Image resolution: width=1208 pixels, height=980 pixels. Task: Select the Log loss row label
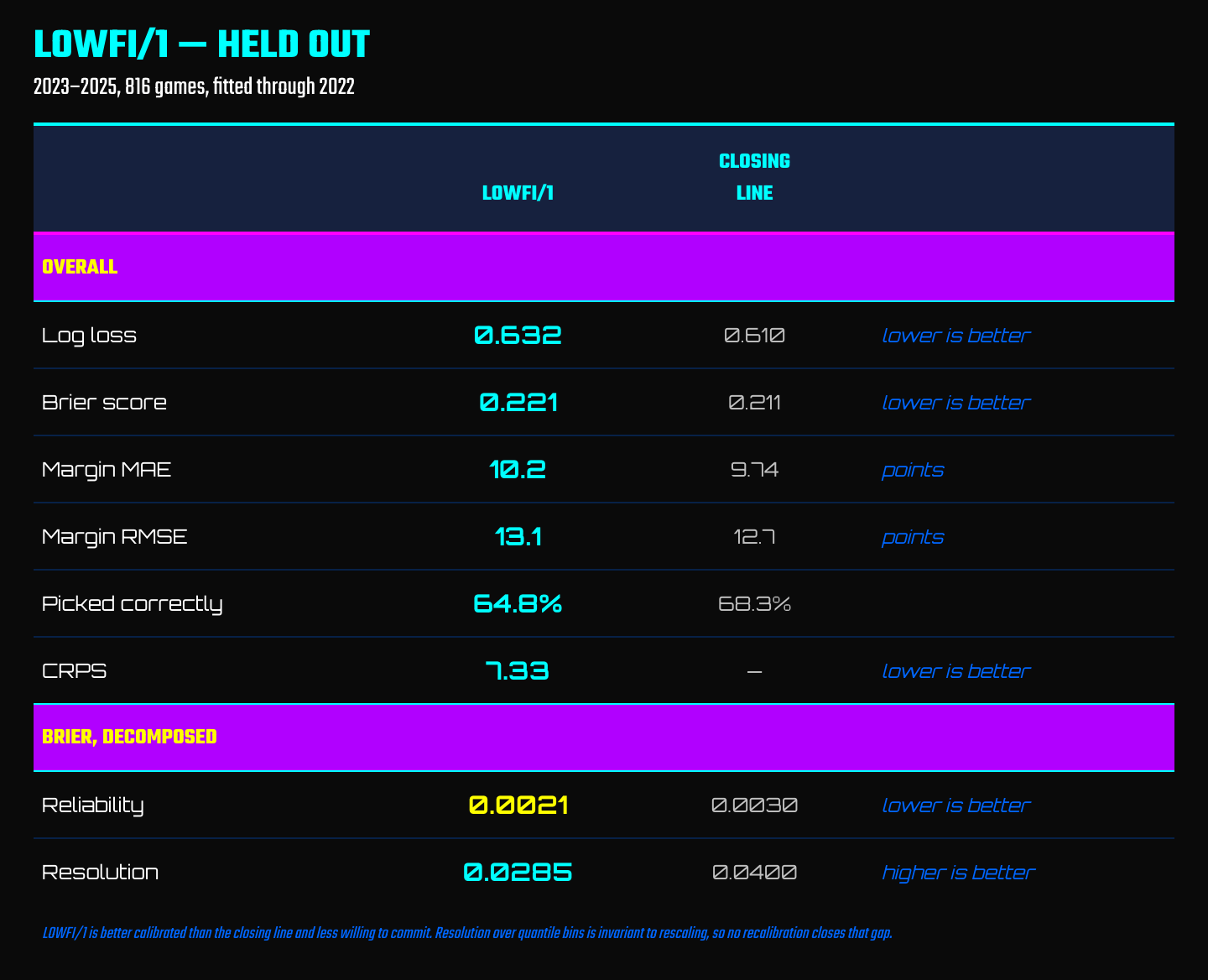(x=89, y=336)
